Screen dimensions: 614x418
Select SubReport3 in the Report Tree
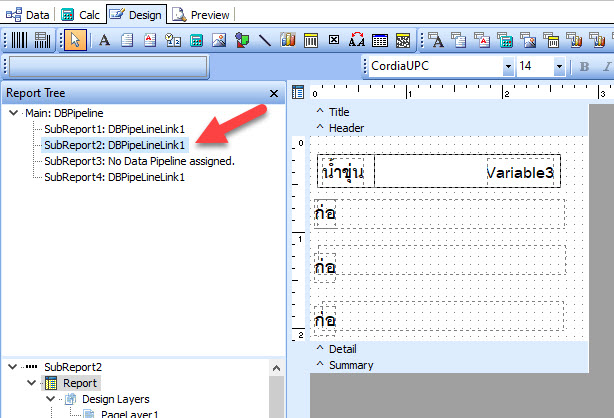point(139,160)
